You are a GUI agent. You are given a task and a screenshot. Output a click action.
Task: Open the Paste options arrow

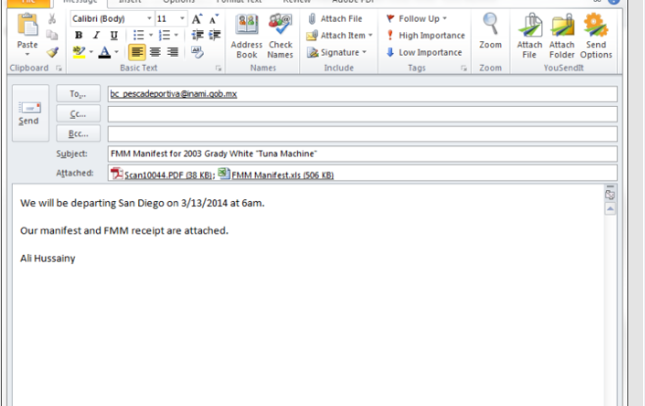point(27,55)
